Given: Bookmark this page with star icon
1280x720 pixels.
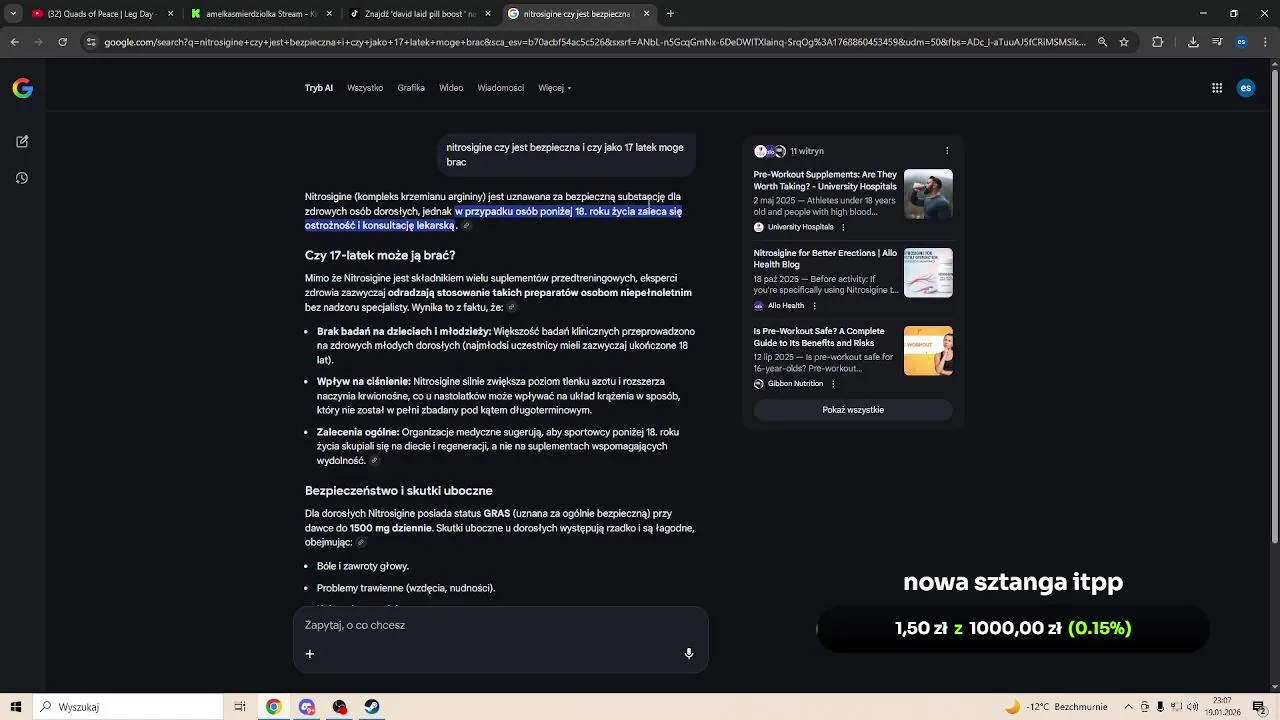Looking at the screenshot, I should [x=1124, y=42].
